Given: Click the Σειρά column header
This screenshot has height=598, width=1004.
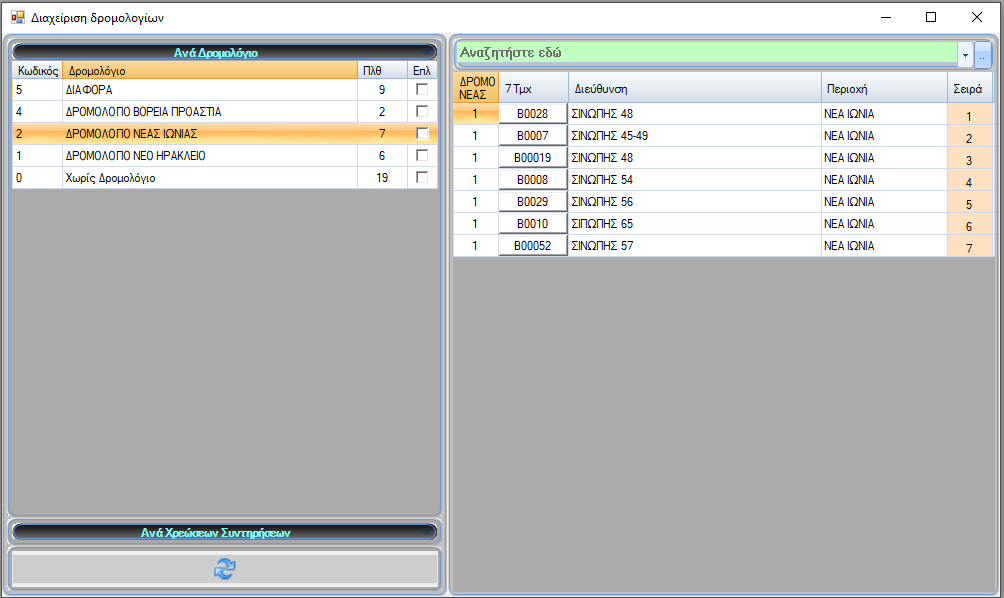Looking at the screenshot, I should (969, 88).
